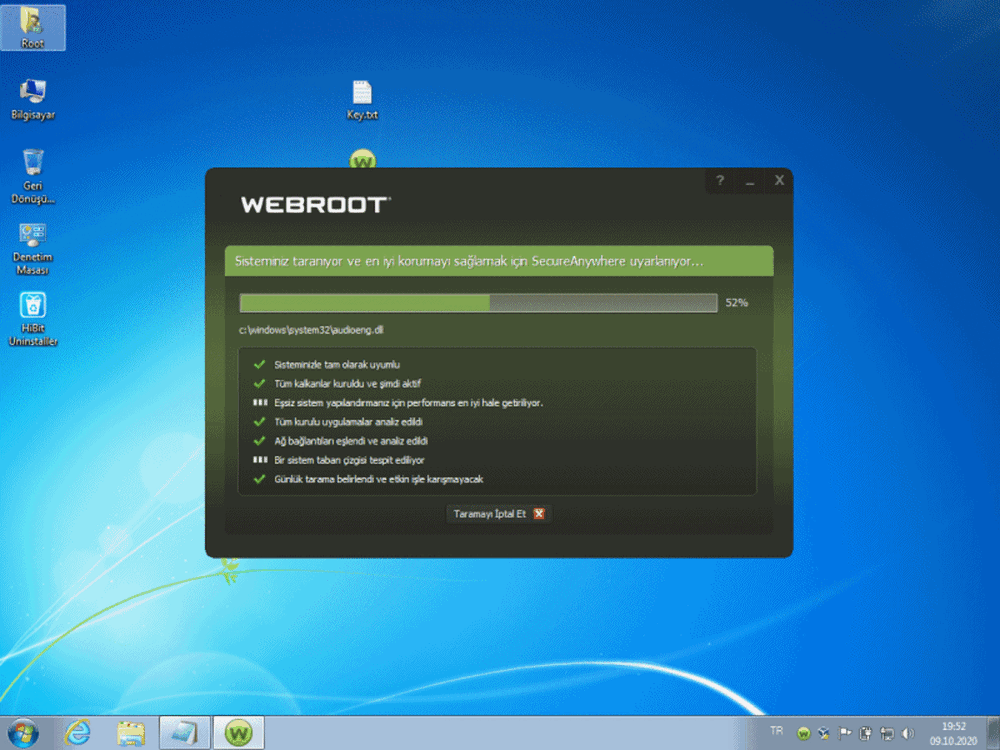1000x750 pixels.
Task: Click the scan progress bar at 52%
Action: [478, 303]
